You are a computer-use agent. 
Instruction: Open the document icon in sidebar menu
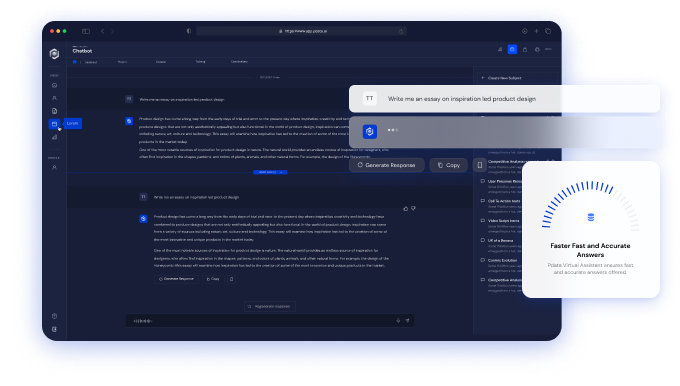click(x=54, y=111)
